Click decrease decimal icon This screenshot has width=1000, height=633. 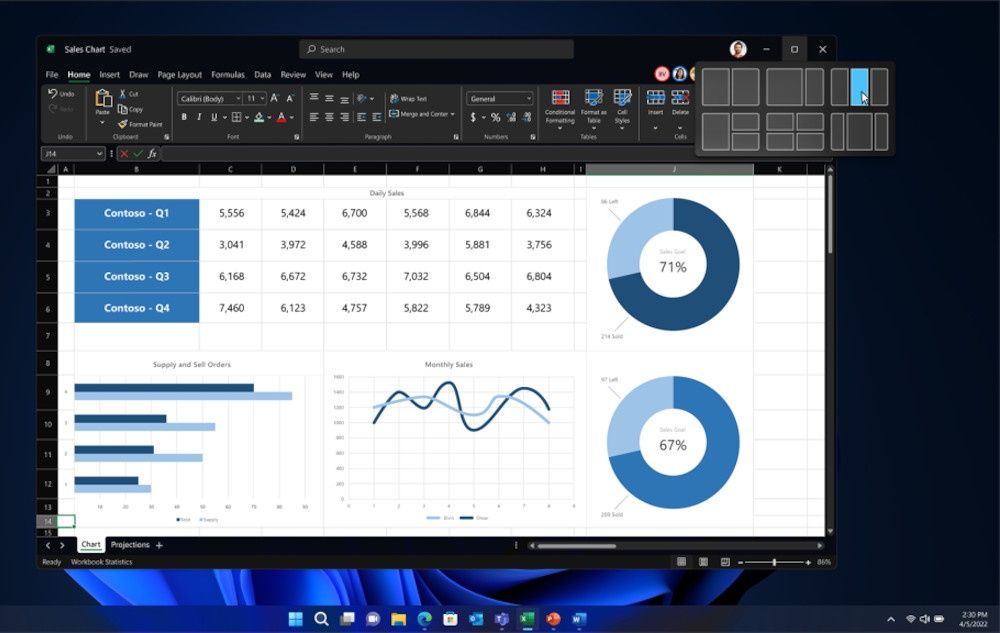click(527, 117)
